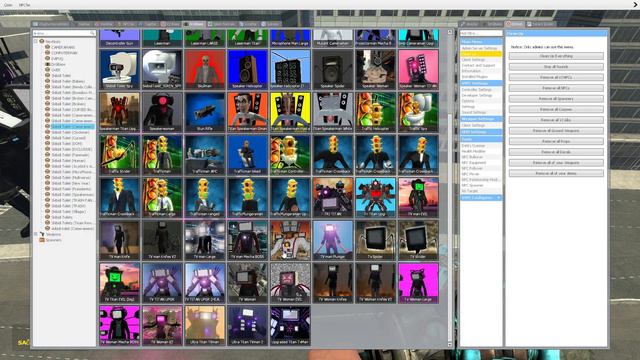The height and width of the screenshot is (360, 640).
Task: Click Stop all Sounds button
Action: tap(556, 67)
